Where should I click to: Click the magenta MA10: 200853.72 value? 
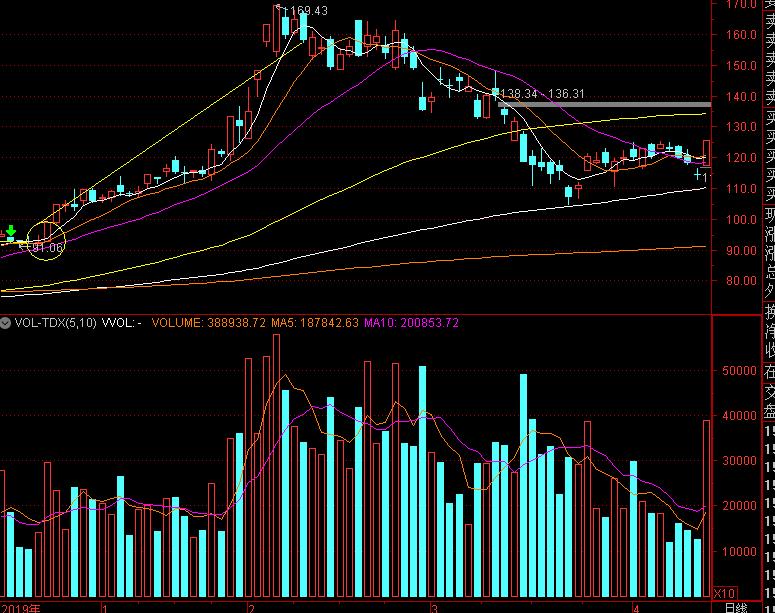click(411, 323)
